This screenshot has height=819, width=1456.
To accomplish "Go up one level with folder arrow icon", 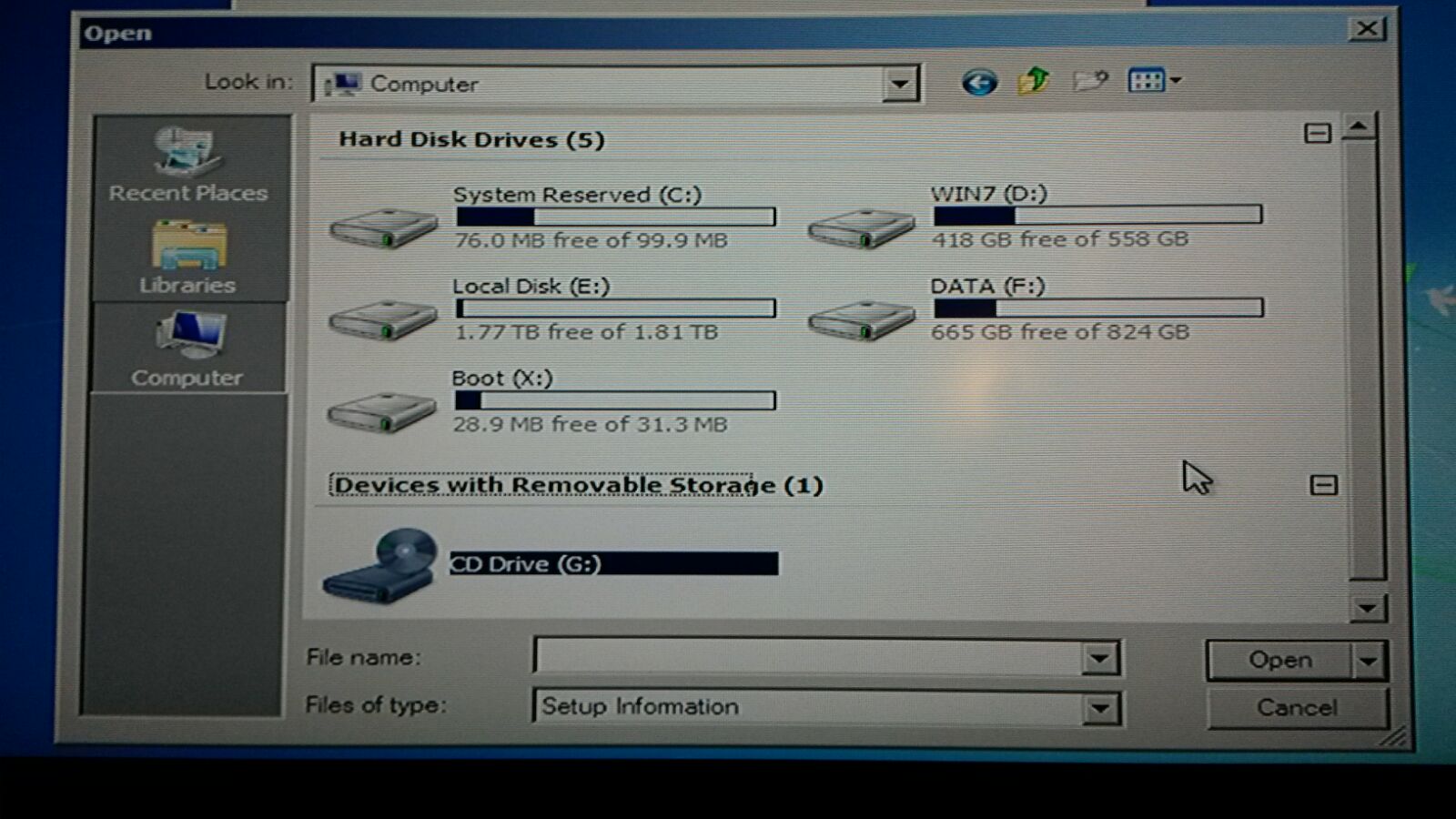I will click(x=1034, y=81).
